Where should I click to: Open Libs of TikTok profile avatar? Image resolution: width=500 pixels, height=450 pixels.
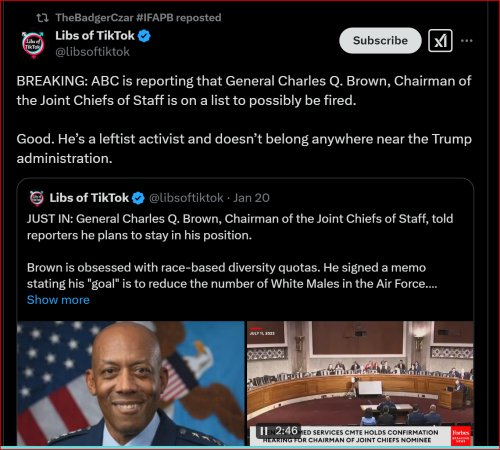tap(33, 44)
